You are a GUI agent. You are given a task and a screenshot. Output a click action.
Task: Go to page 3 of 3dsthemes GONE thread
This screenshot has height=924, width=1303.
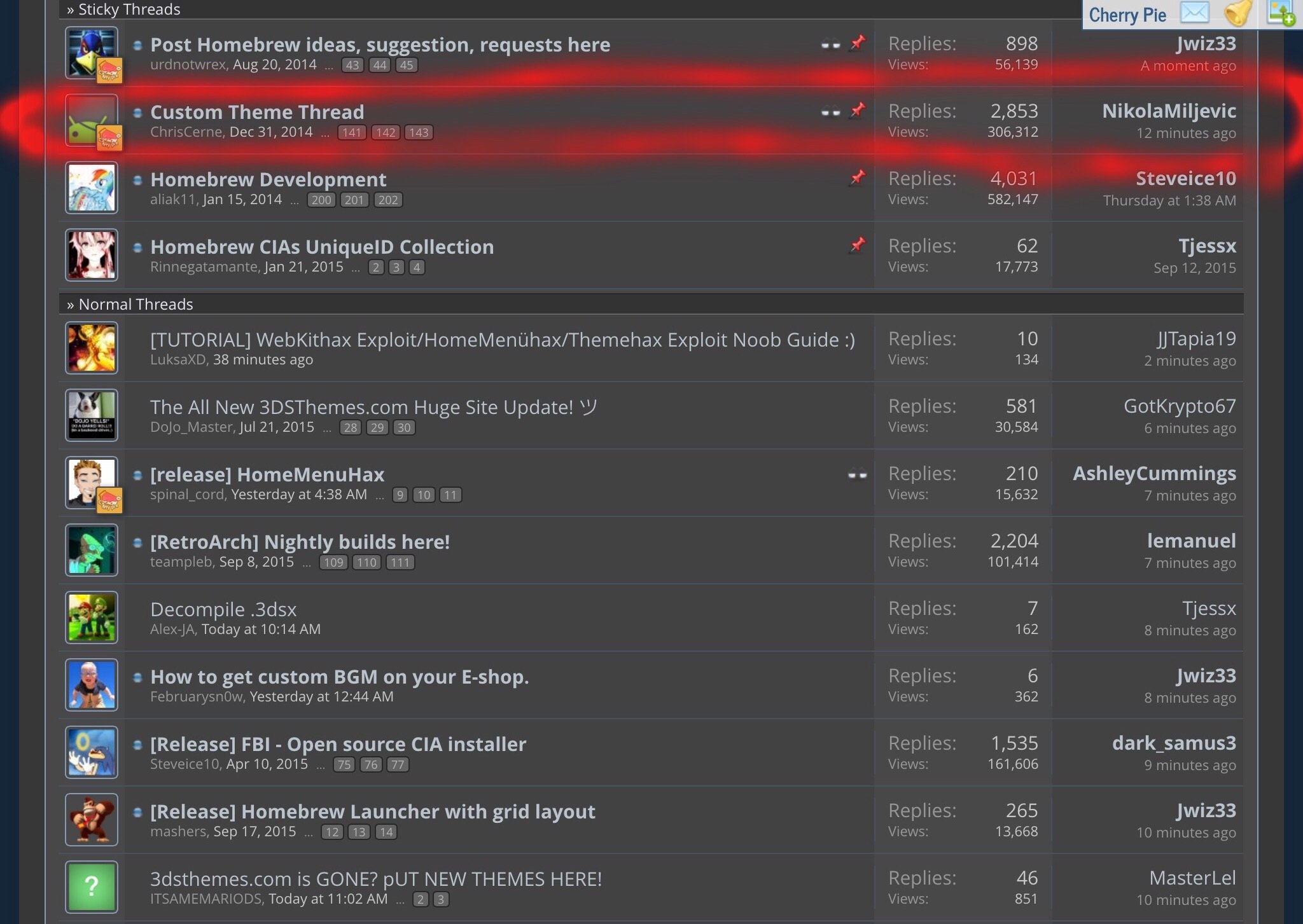coord(441,899)
